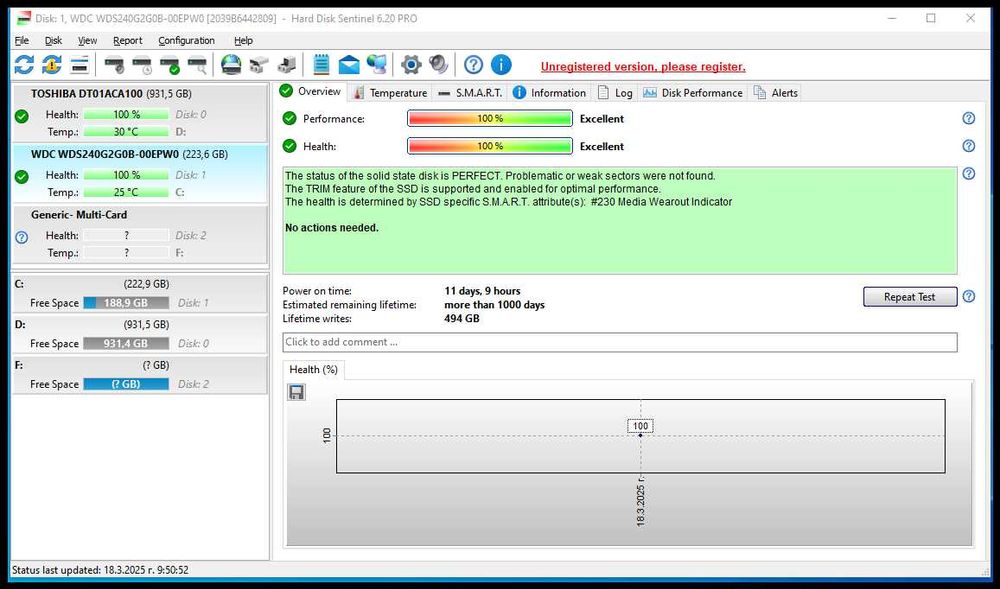The width and height of the screenshot is (1000, 589).
Task: Select the D: partition entry
Action: click(140, 334)
